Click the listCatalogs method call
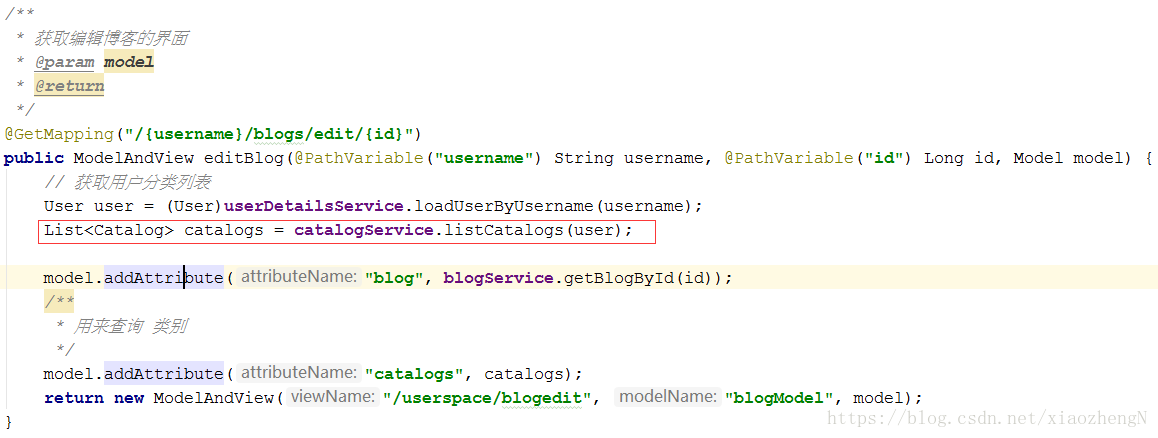 pos(504,230)
